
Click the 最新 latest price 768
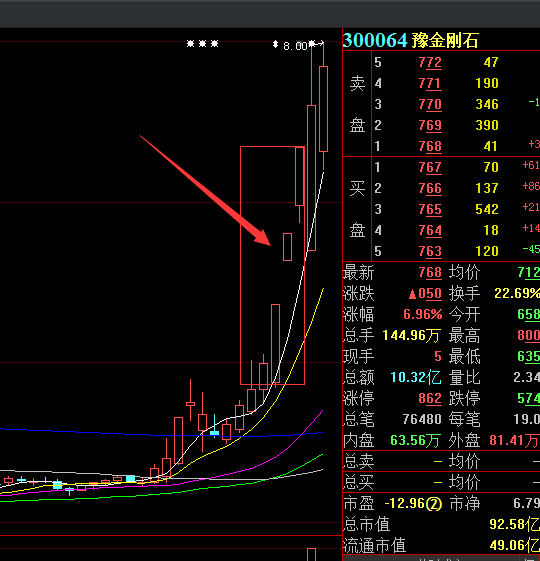coord(430,273)
